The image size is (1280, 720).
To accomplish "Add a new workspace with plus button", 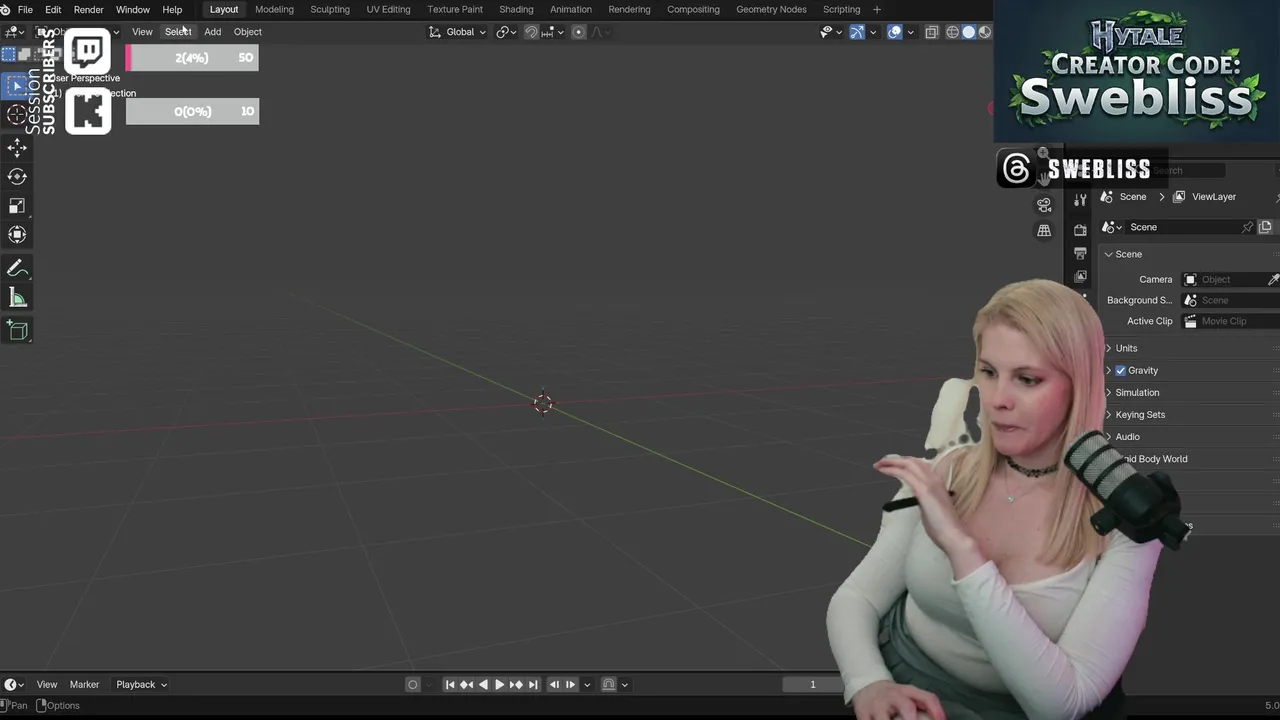I will tap(877, 9).
